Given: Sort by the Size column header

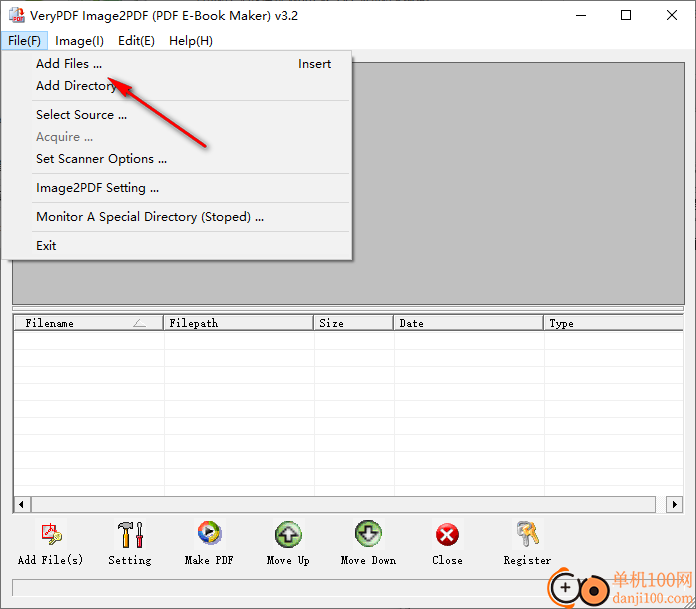Looking at the screenshot, I should [353, 323].
